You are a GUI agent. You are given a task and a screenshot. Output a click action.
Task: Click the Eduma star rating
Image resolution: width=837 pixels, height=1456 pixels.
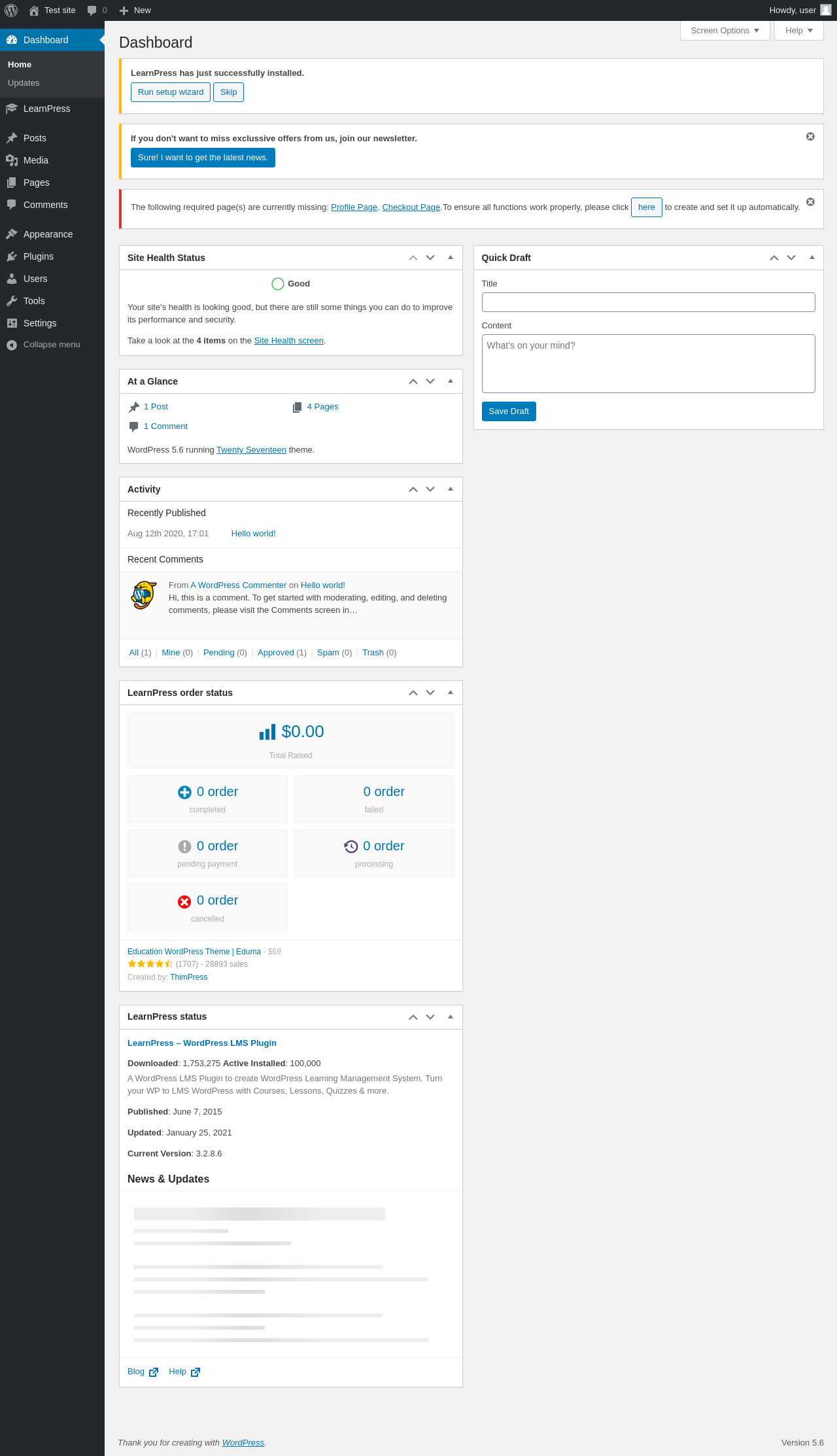[x=150, y=964]
